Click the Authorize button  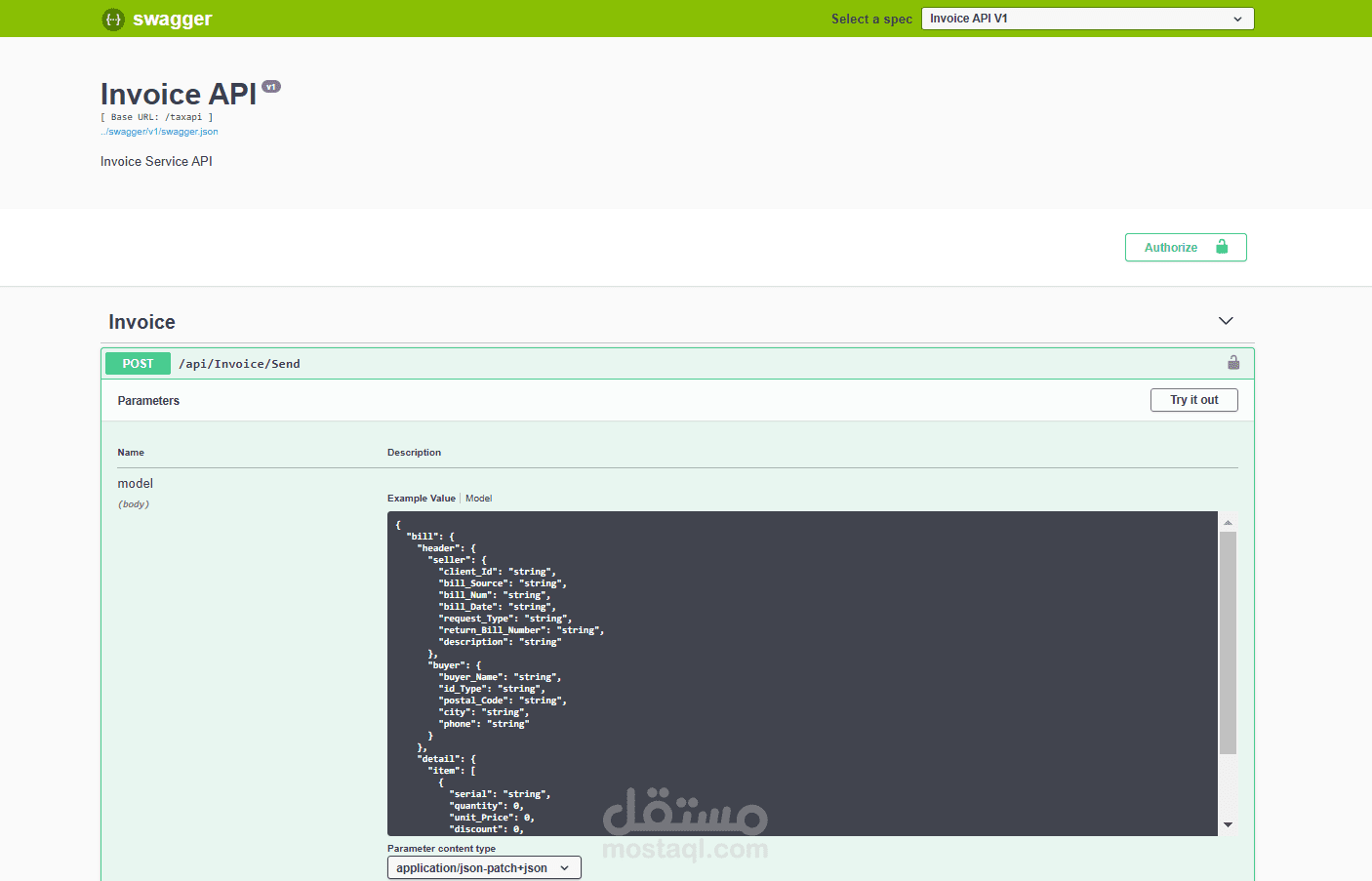point(1186,248)
